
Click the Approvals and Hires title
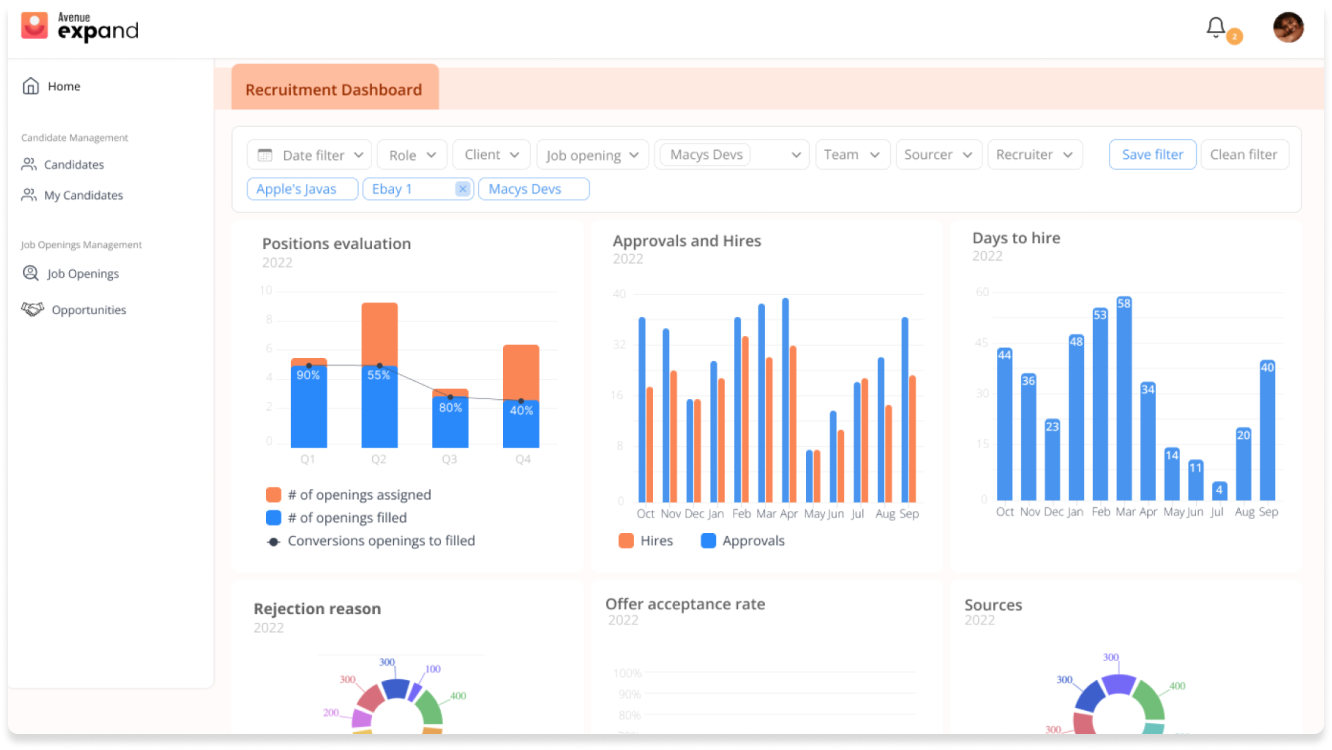(687, 241)
